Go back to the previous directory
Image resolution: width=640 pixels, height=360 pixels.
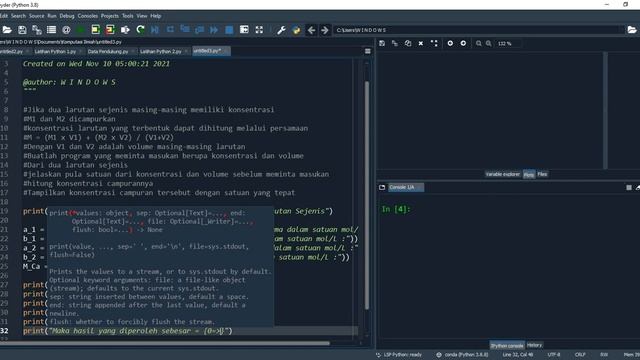pyautogui.click(x=311, y=30)
